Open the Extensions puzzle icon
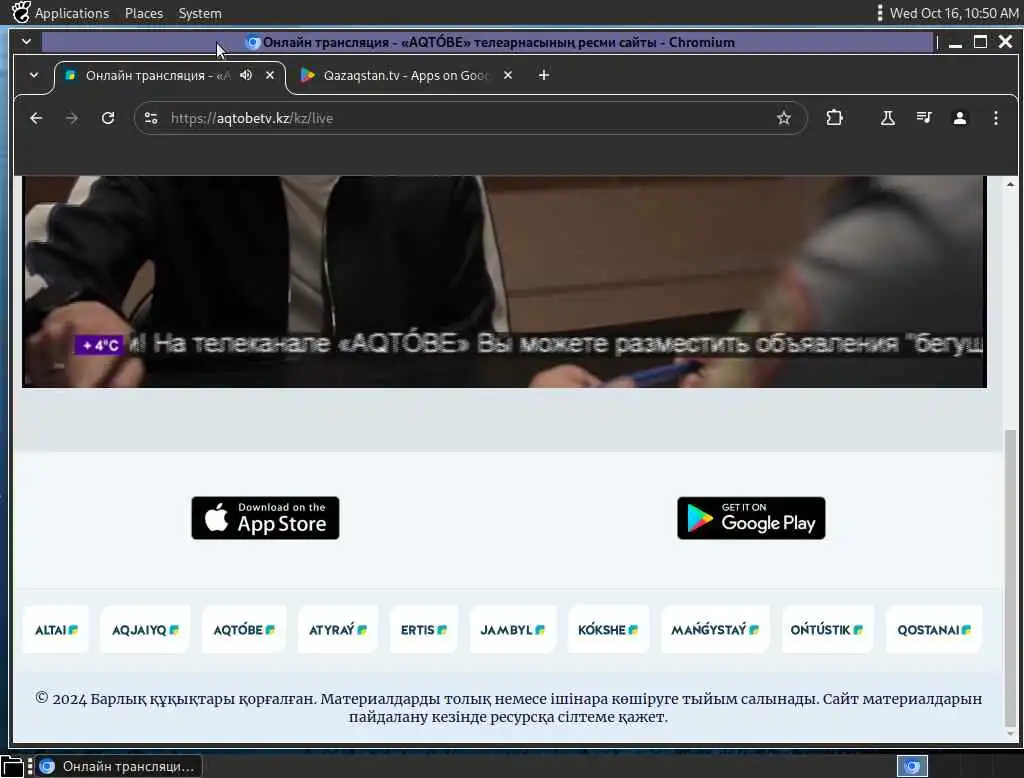 [x=834, y=118]
